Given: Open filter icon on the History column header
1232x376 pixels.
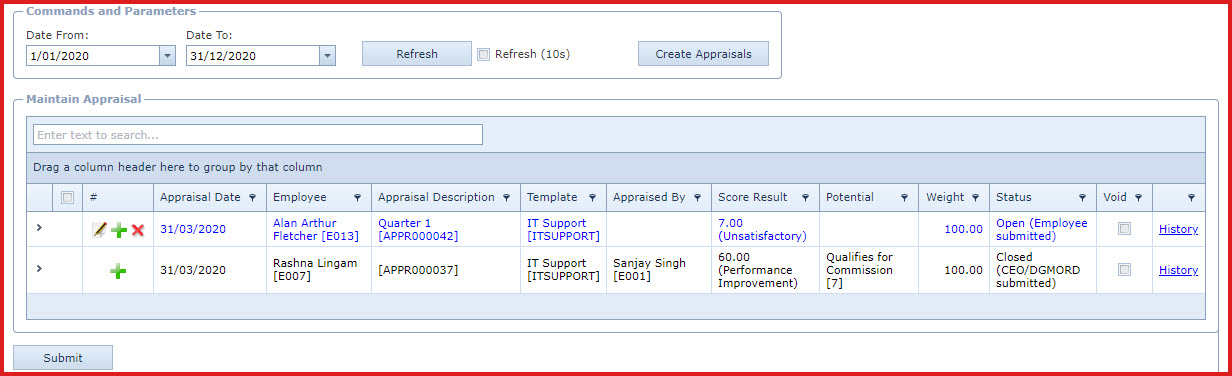Looking at the screenshot, I should pyautogui.click(x=1191, y=198).
